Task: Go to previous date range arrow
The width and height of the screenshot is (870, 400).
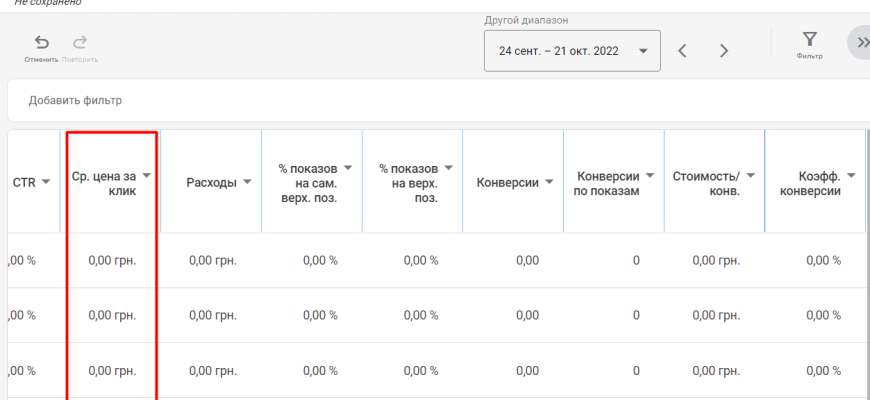Action: 682,51
